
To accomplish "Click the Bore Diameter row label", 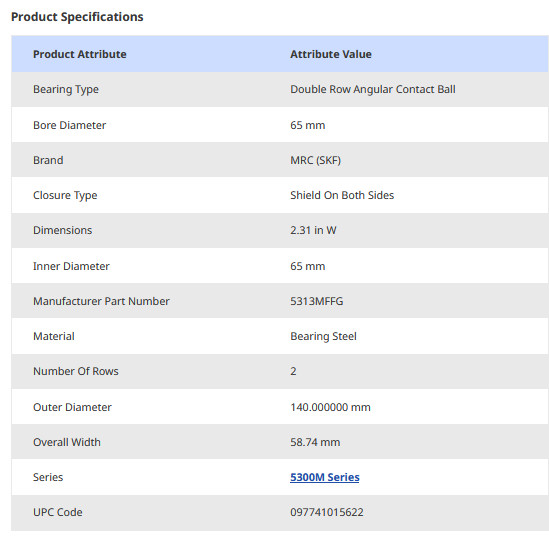I will coord(69,125).
